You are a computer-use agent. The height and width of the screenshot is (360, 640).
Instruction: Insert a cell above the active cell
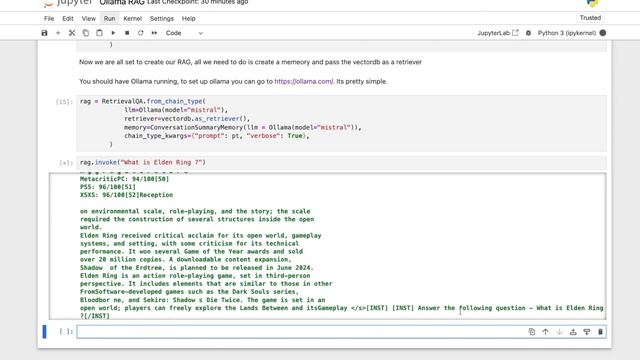[x=573, y=332]
